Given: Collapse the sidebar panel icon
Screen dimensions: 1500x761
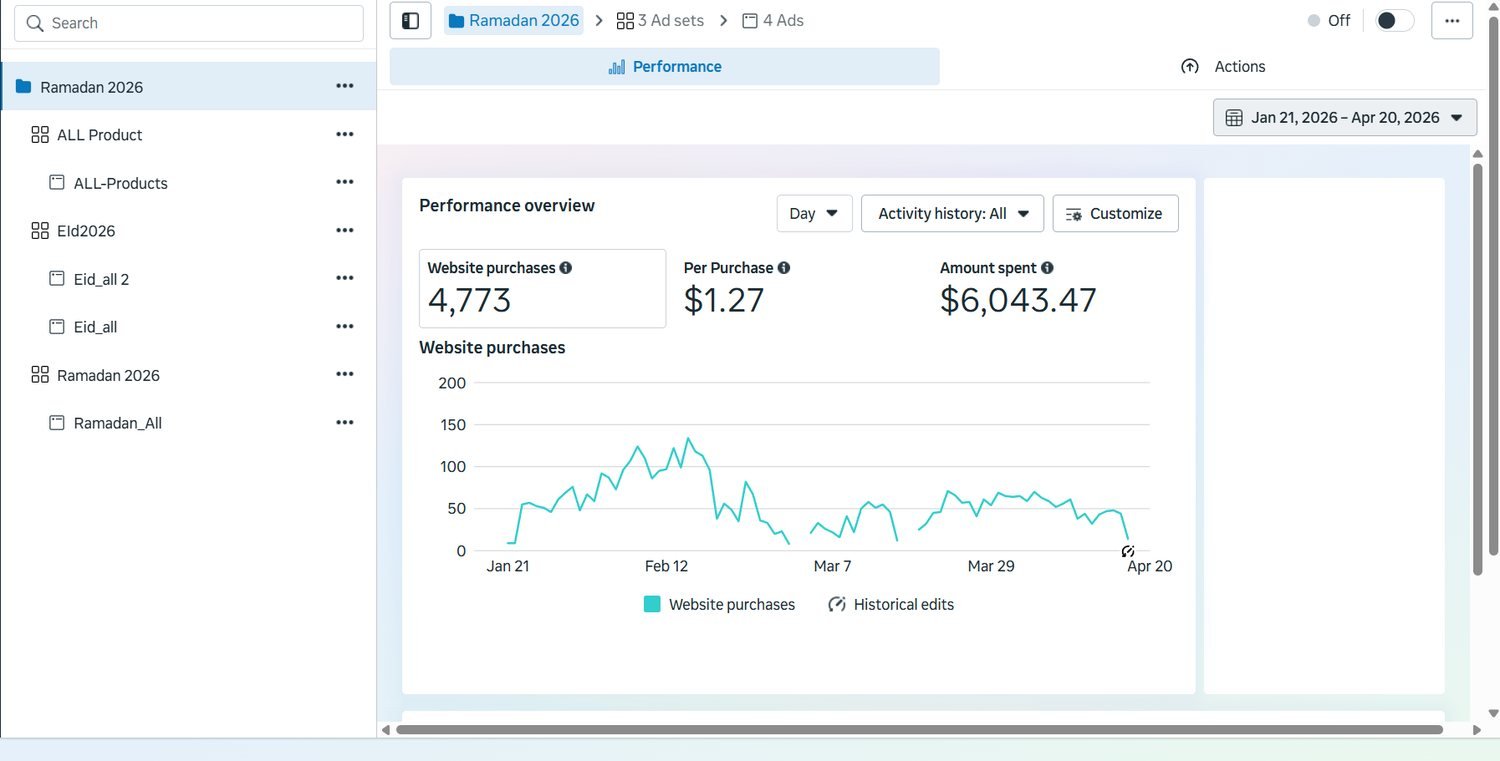Looking at the screenshot, I should click(410, 21).
